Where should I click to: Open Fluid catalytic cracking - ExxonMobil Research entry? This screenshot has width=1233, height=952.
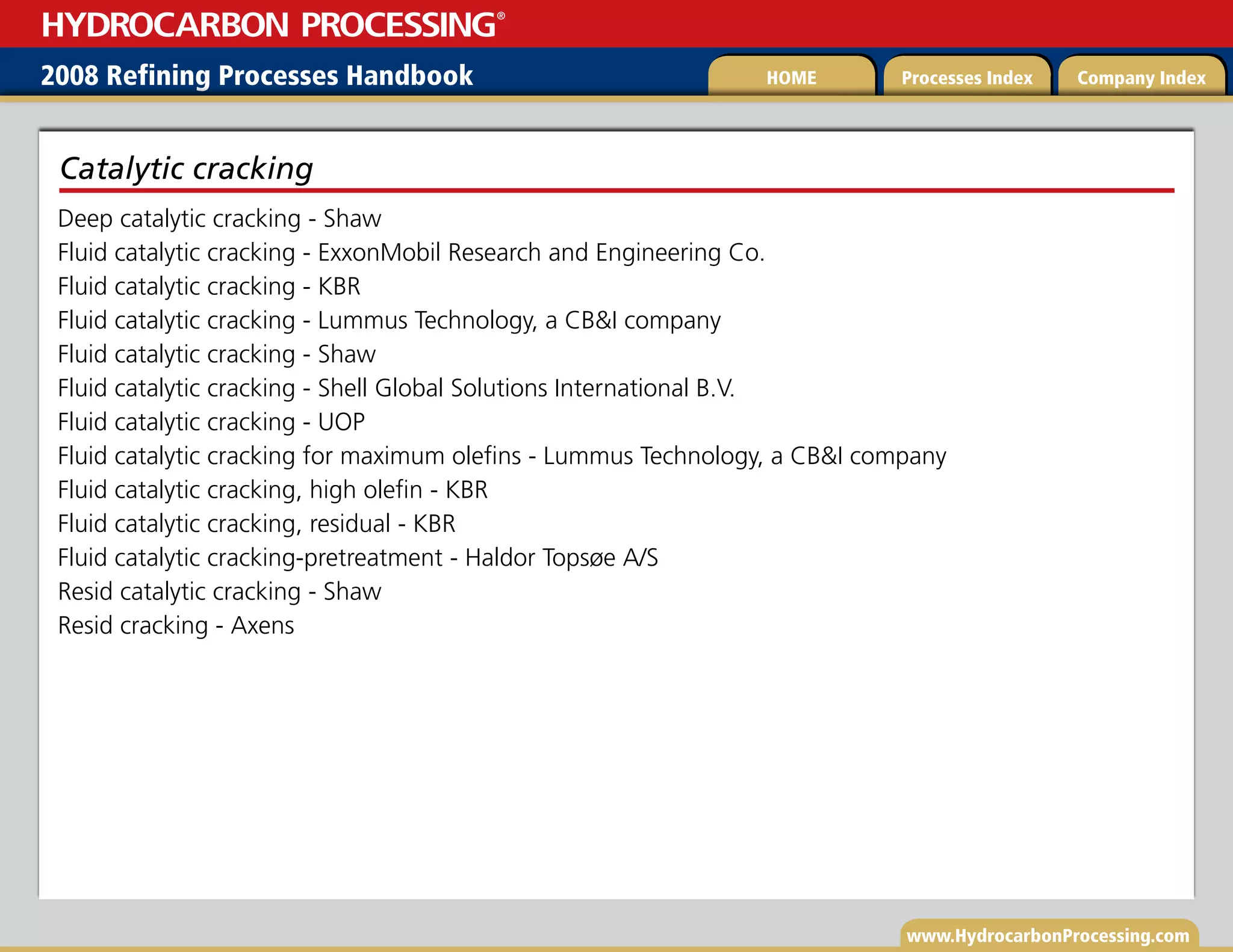411,253
